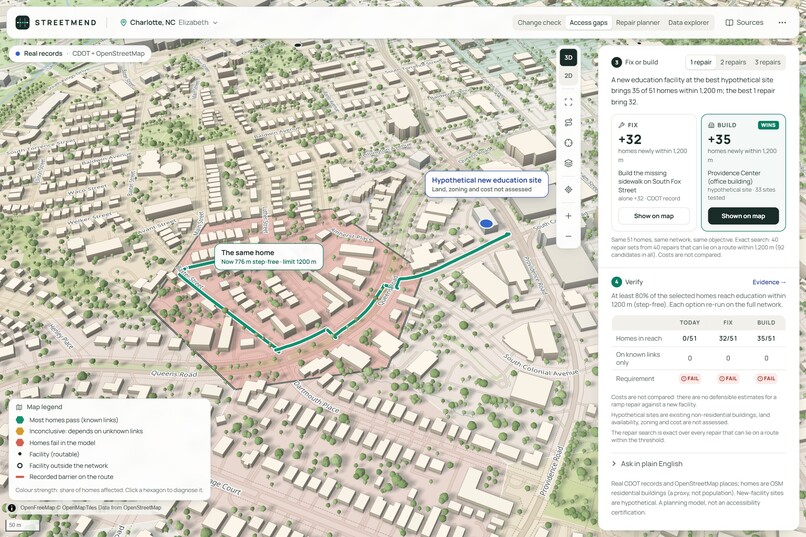Open the Charlotte, NC Elizabeth location dropdown
The height and width of the screenshot is (537, 806).
coord(169,23)
